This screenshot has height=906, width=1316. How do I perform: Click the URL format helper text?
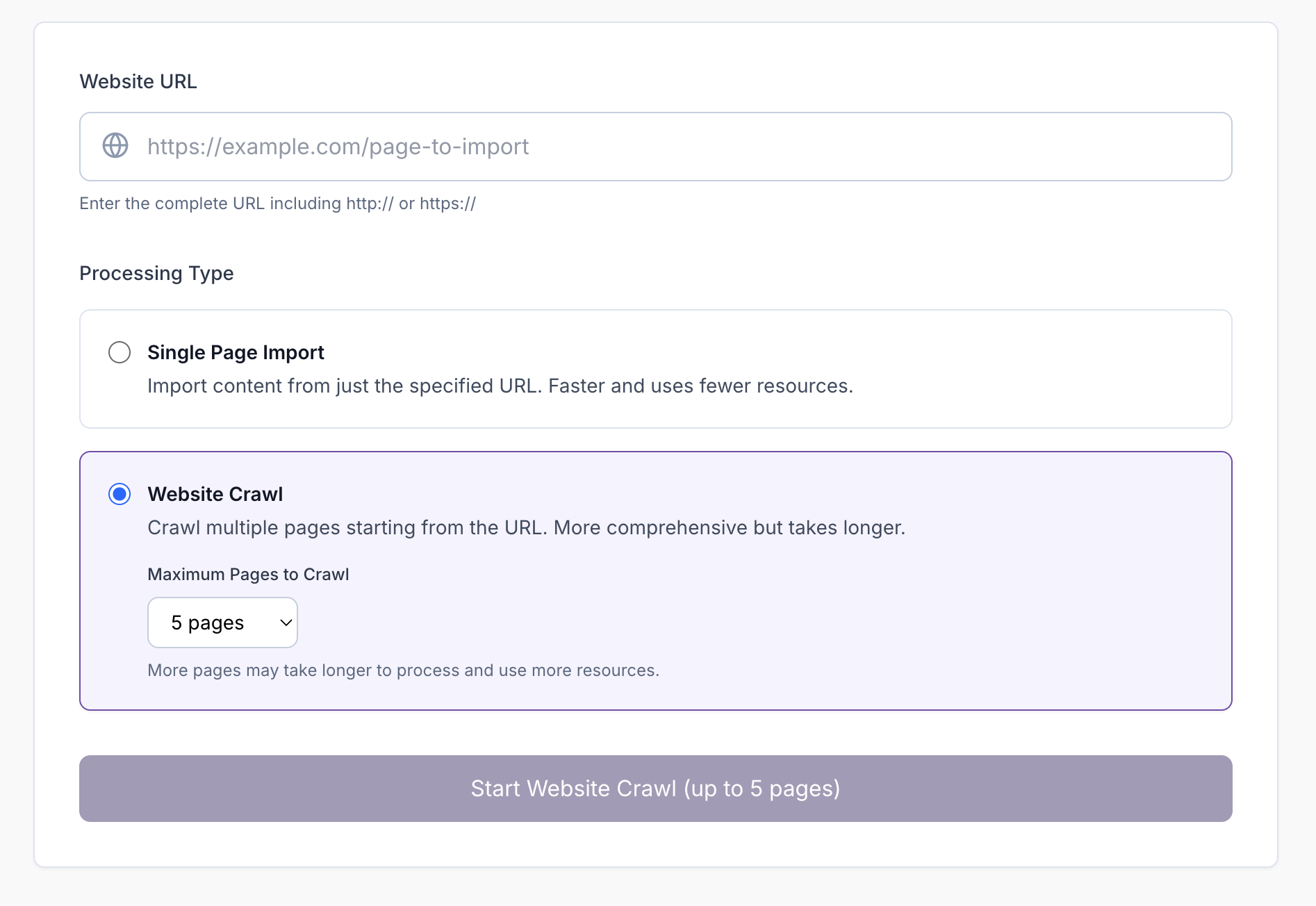point(277,203)
